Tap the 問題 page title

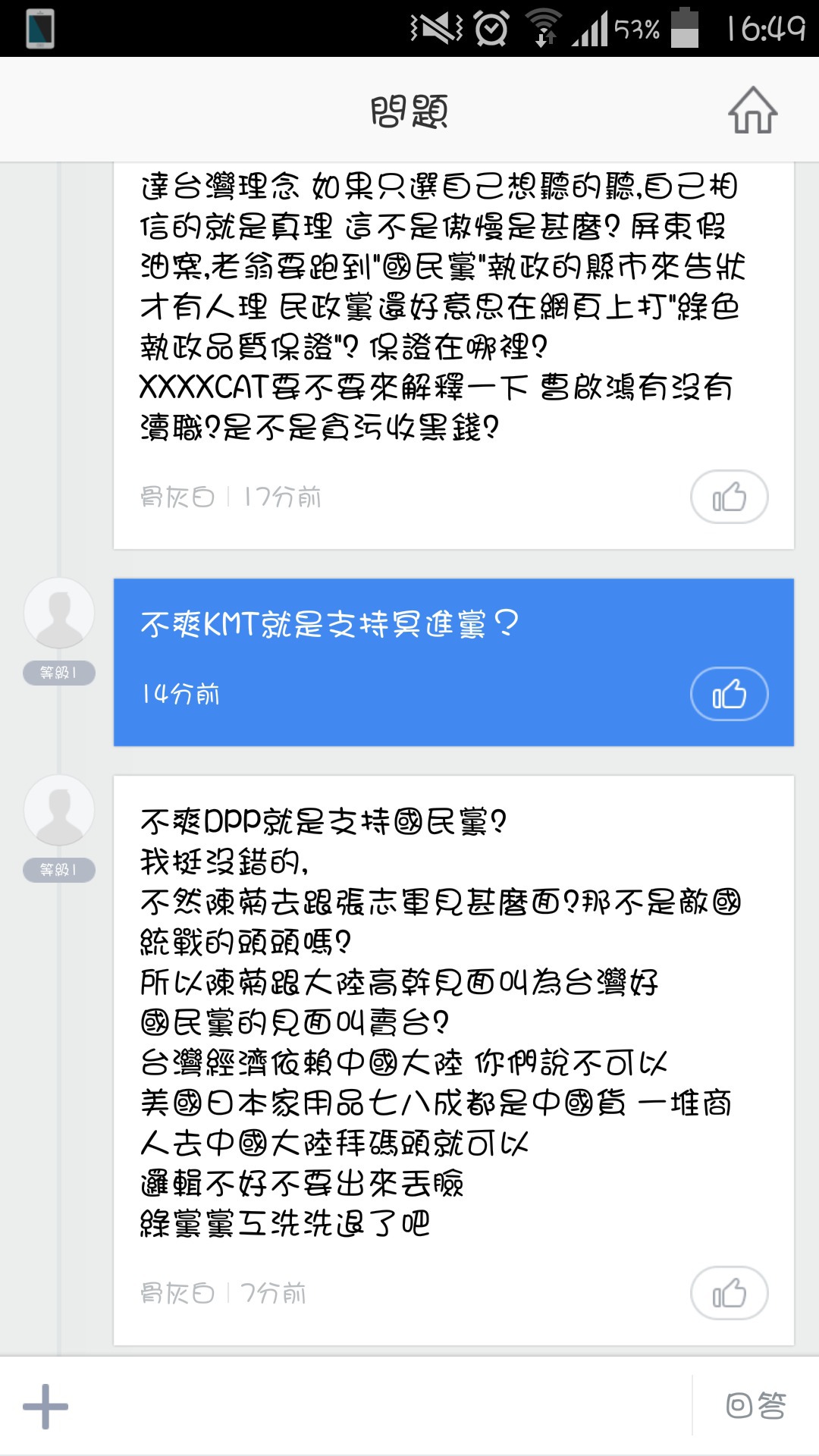tap(409, 111)
